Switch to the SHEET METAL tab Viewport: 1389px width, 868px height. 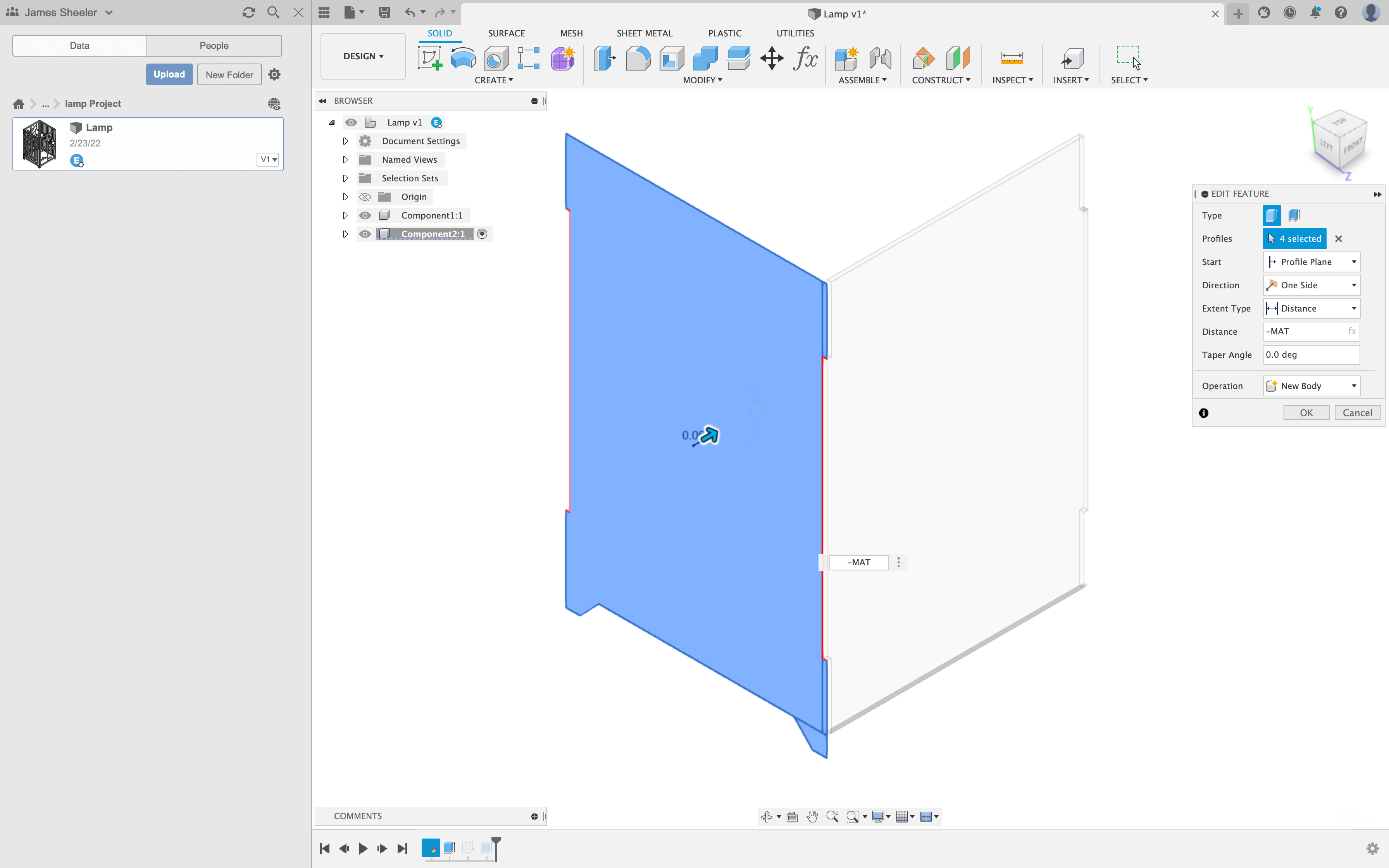[x=645, y=33]
